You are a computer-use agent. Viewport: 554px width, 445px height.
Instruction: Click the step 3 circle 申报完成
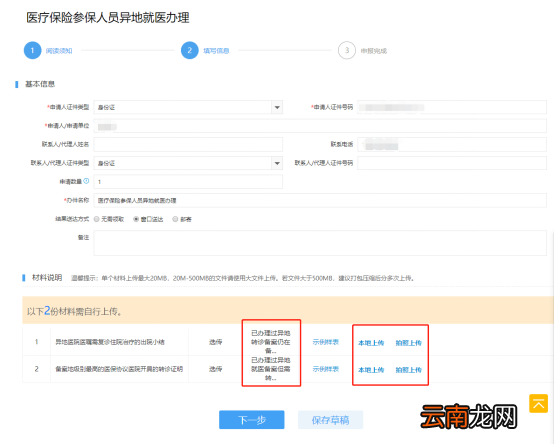(x=347, y=51)
